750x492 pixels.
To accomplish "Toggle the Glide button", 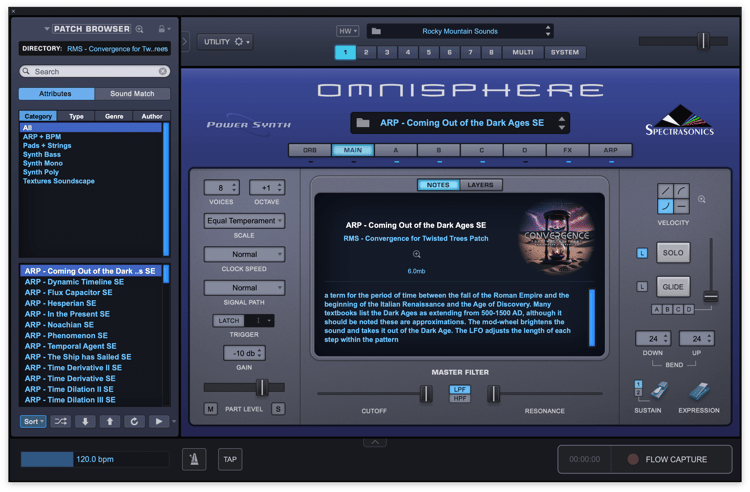I will pos(673,287).
